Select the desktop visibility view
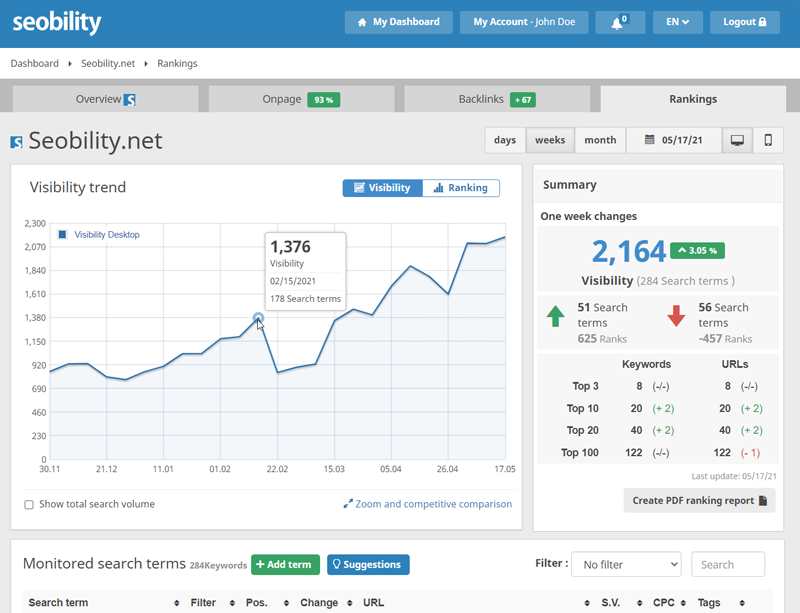 737,140
